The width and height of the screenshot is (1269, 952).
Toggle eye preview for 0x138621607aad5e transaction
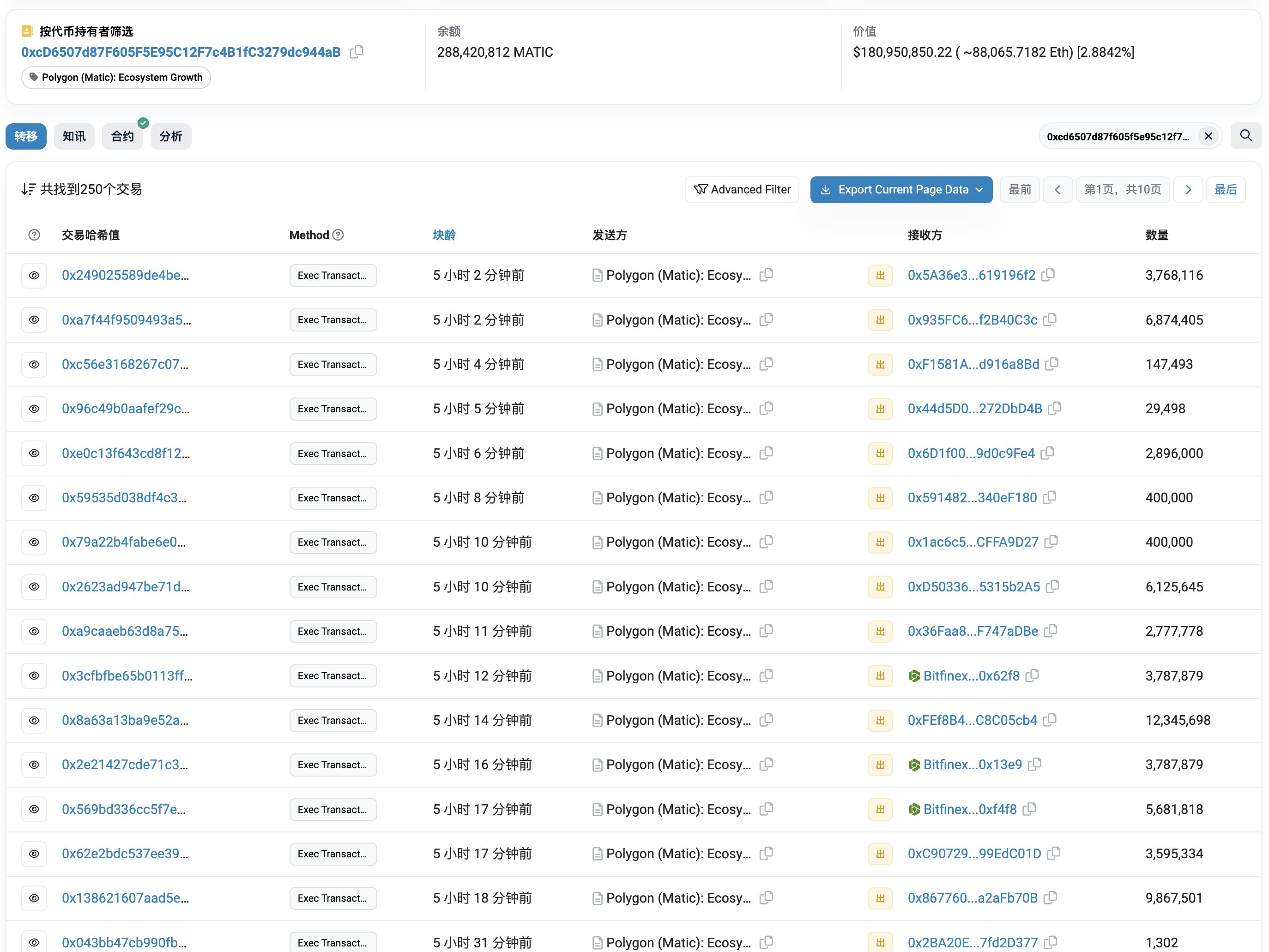coord(35,898)
